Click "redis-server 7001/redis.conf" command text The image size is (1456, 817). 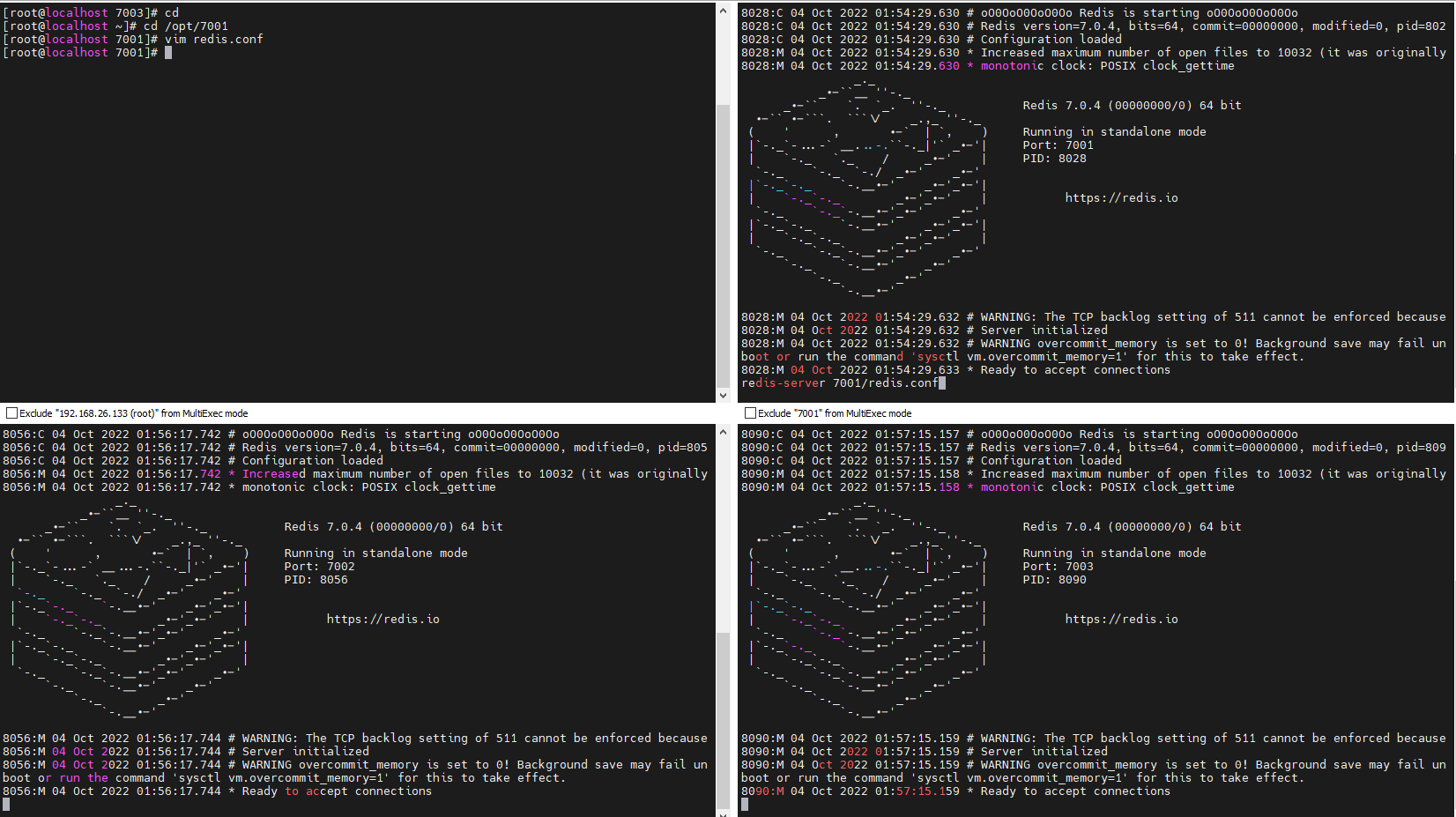[x=840, y=383]
